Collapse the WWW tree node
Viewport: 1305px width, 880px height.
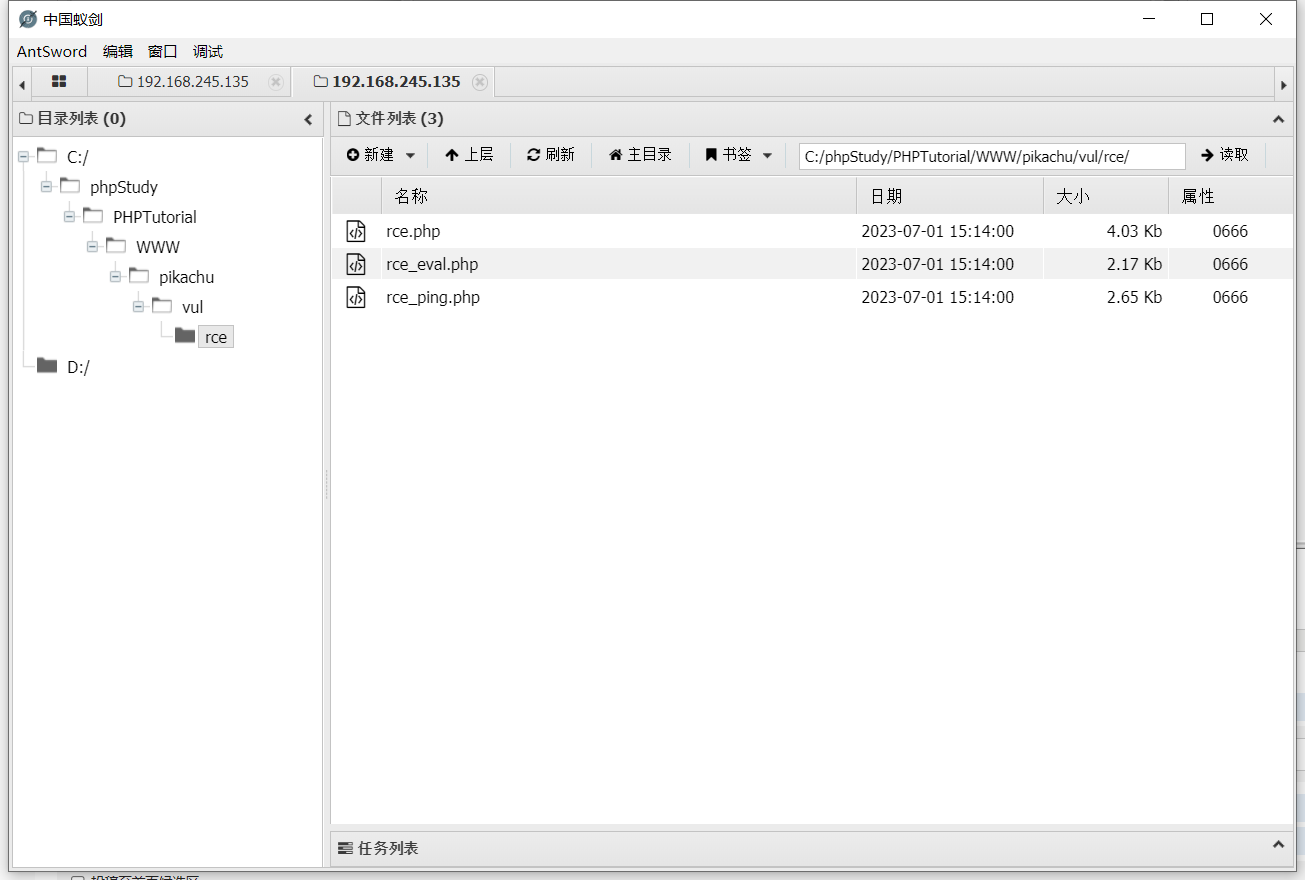pos(93,247)
